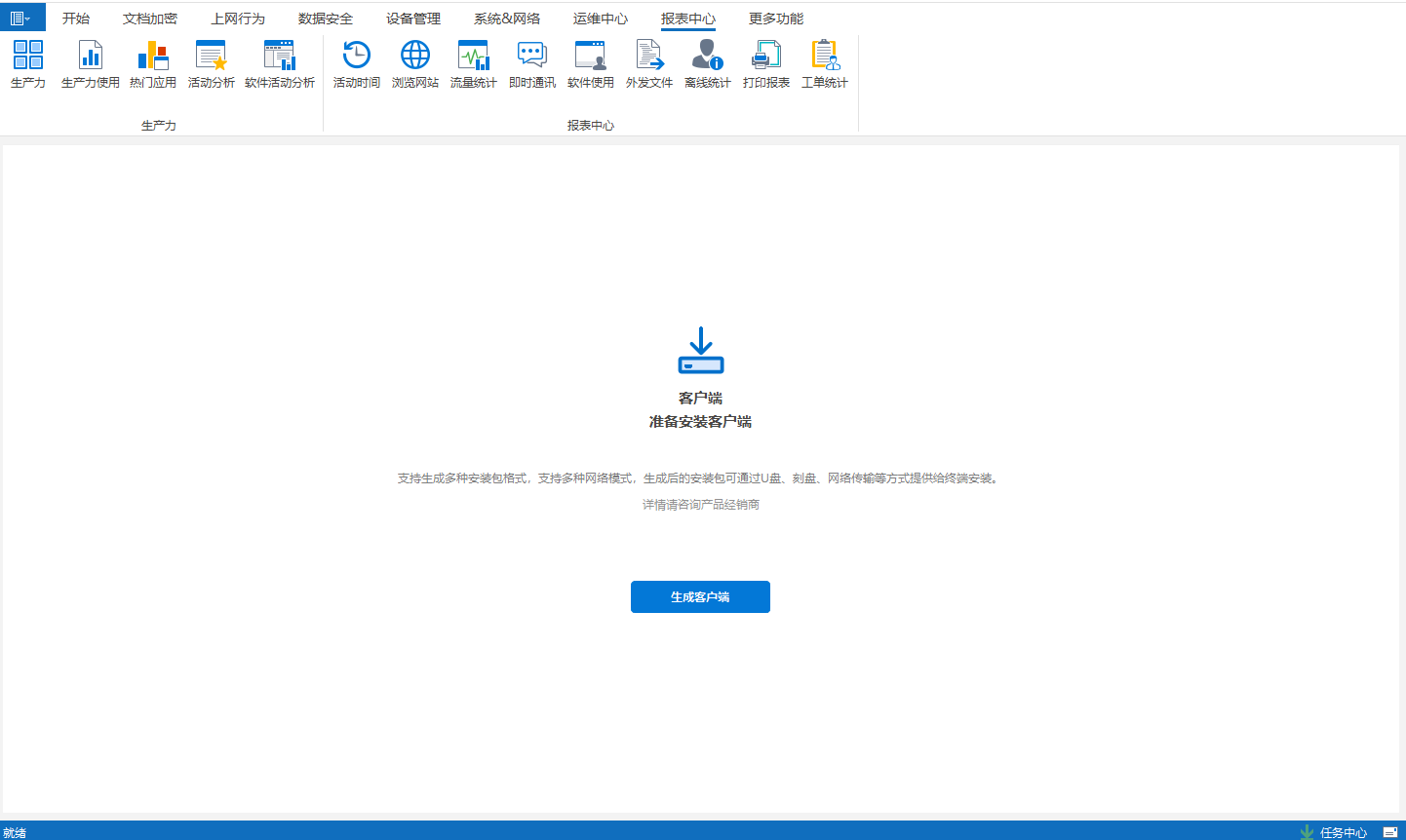Viewport: 1406px width, 840px height.
Task: Click the 生成客户端 button
Action: click(x=700, y=596)
